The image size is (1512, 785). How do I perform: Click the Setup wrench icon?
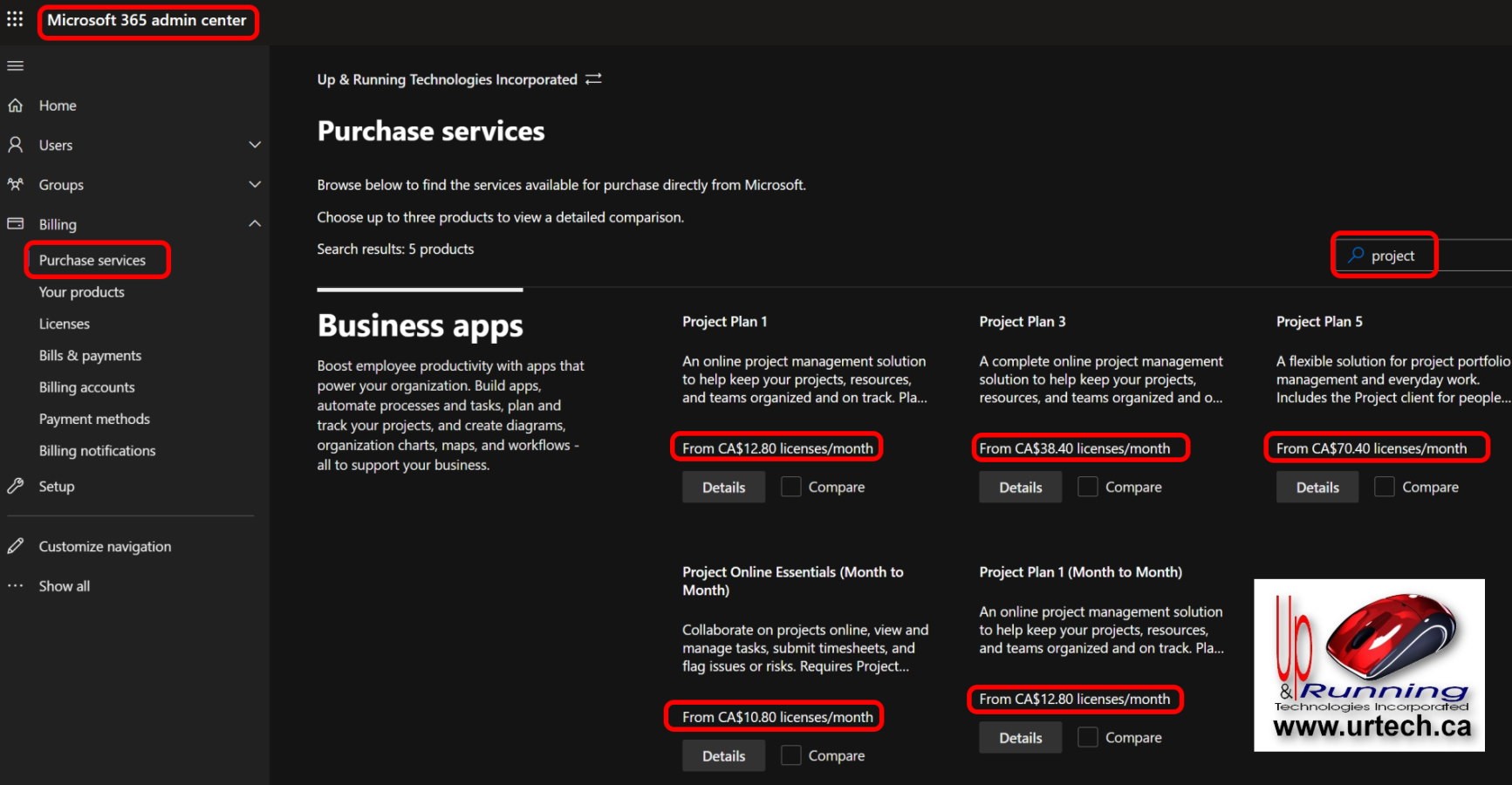[x=15, y=486]
